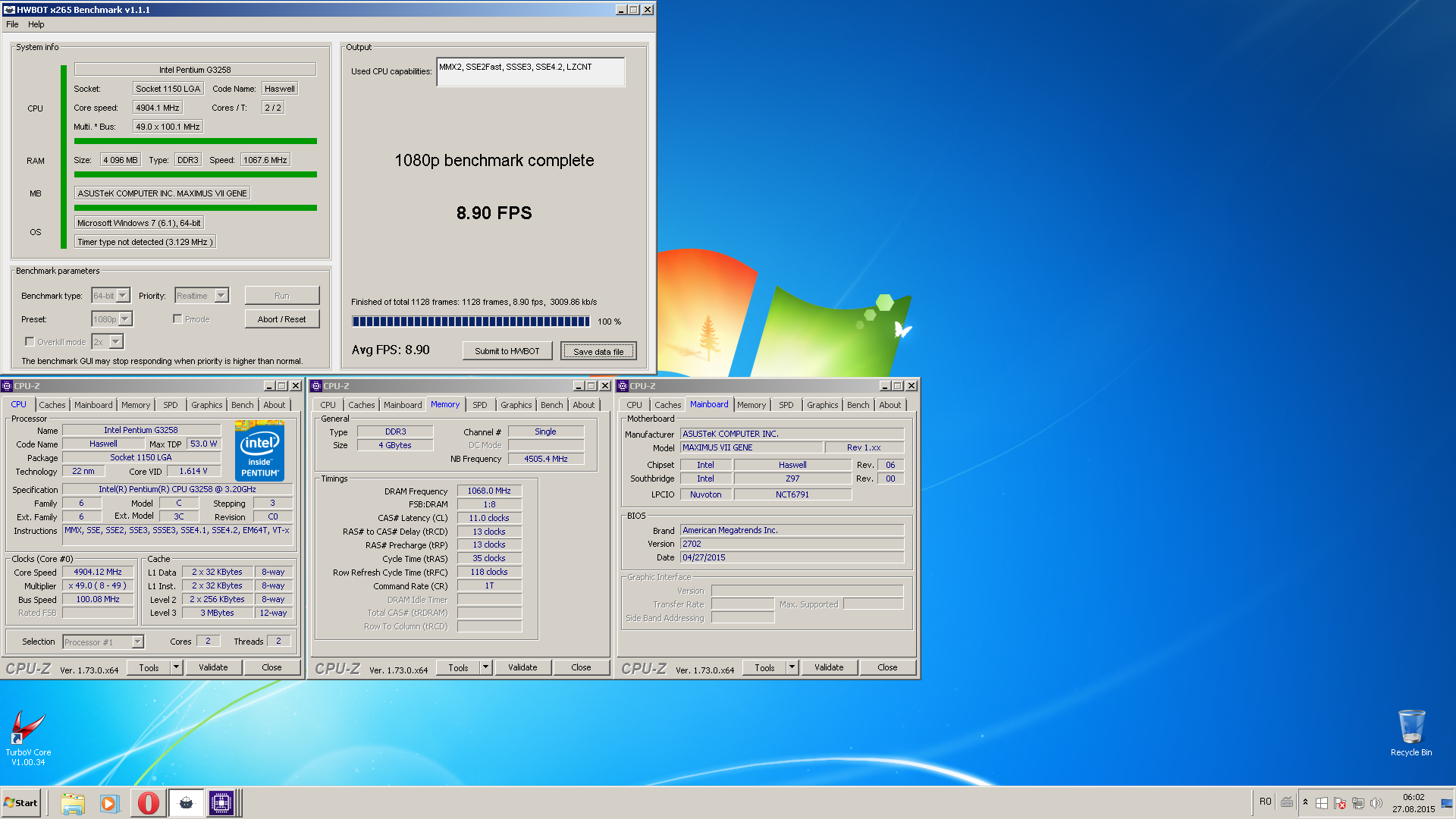
Task: Switch to Memory tab in the CPU-Z mainboard window
Action: point(752,405)
